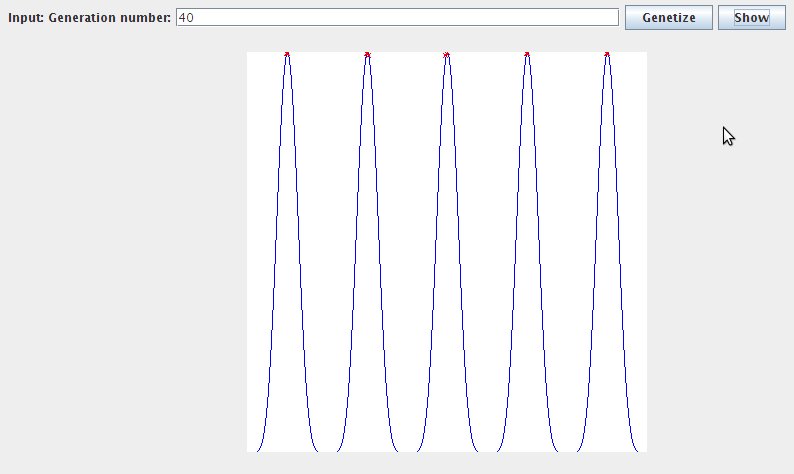This screenshot has width=794, height=474.
Task: Select the middle red marker at the third peak
Action: 447,54
